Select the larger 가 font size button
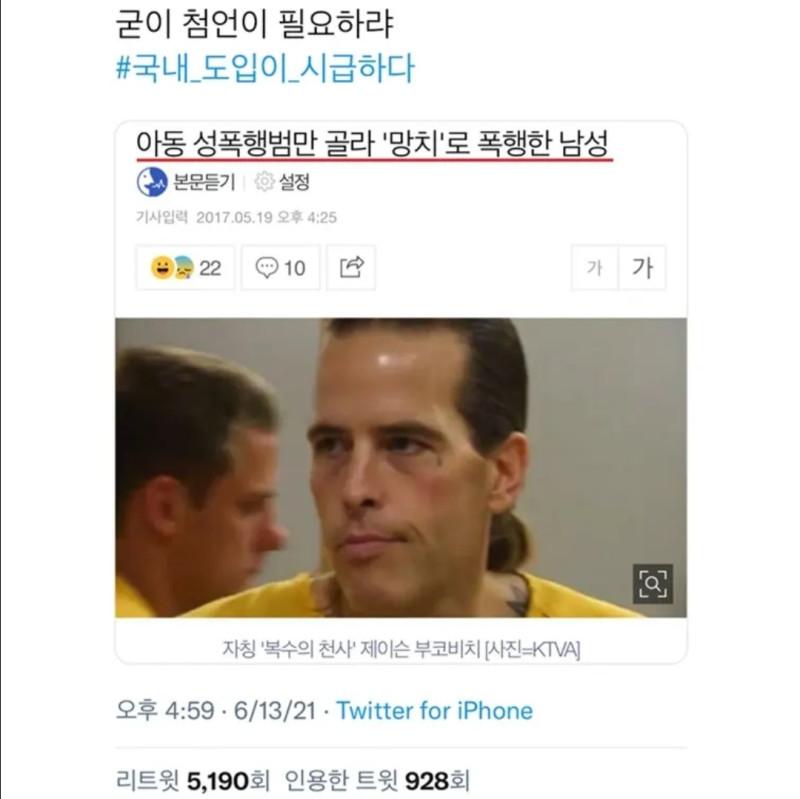The width and height of the screenshot is (800, 799). [642, 268]
